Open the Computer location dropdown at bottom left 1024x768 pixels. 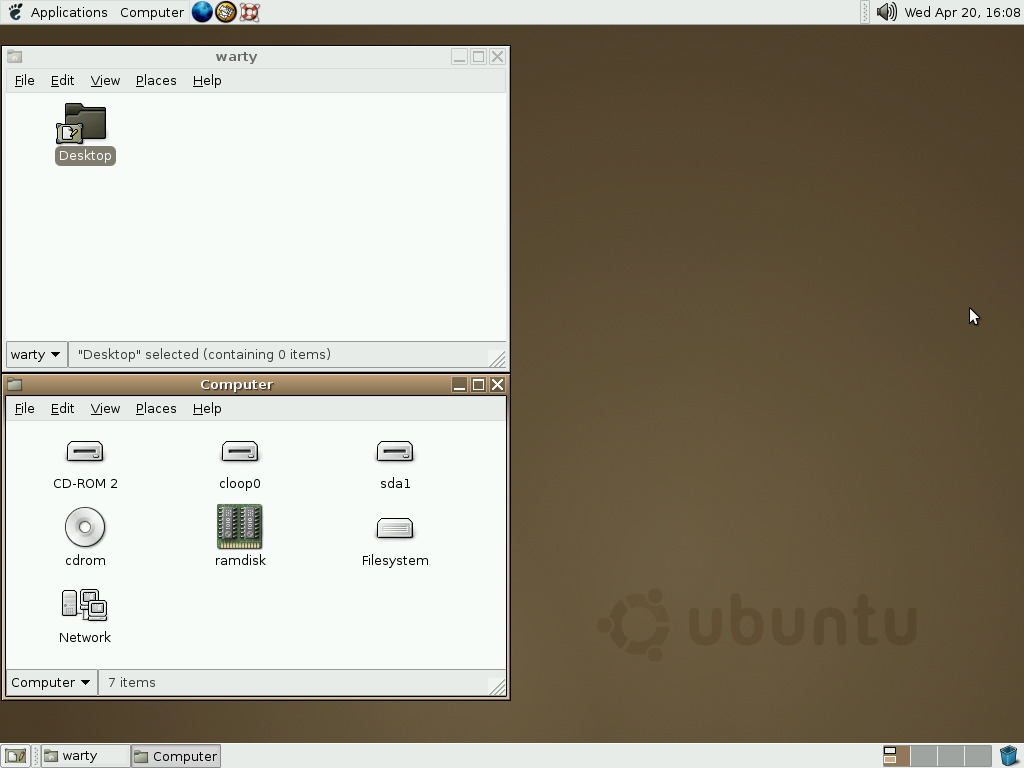tap(50, 682)
